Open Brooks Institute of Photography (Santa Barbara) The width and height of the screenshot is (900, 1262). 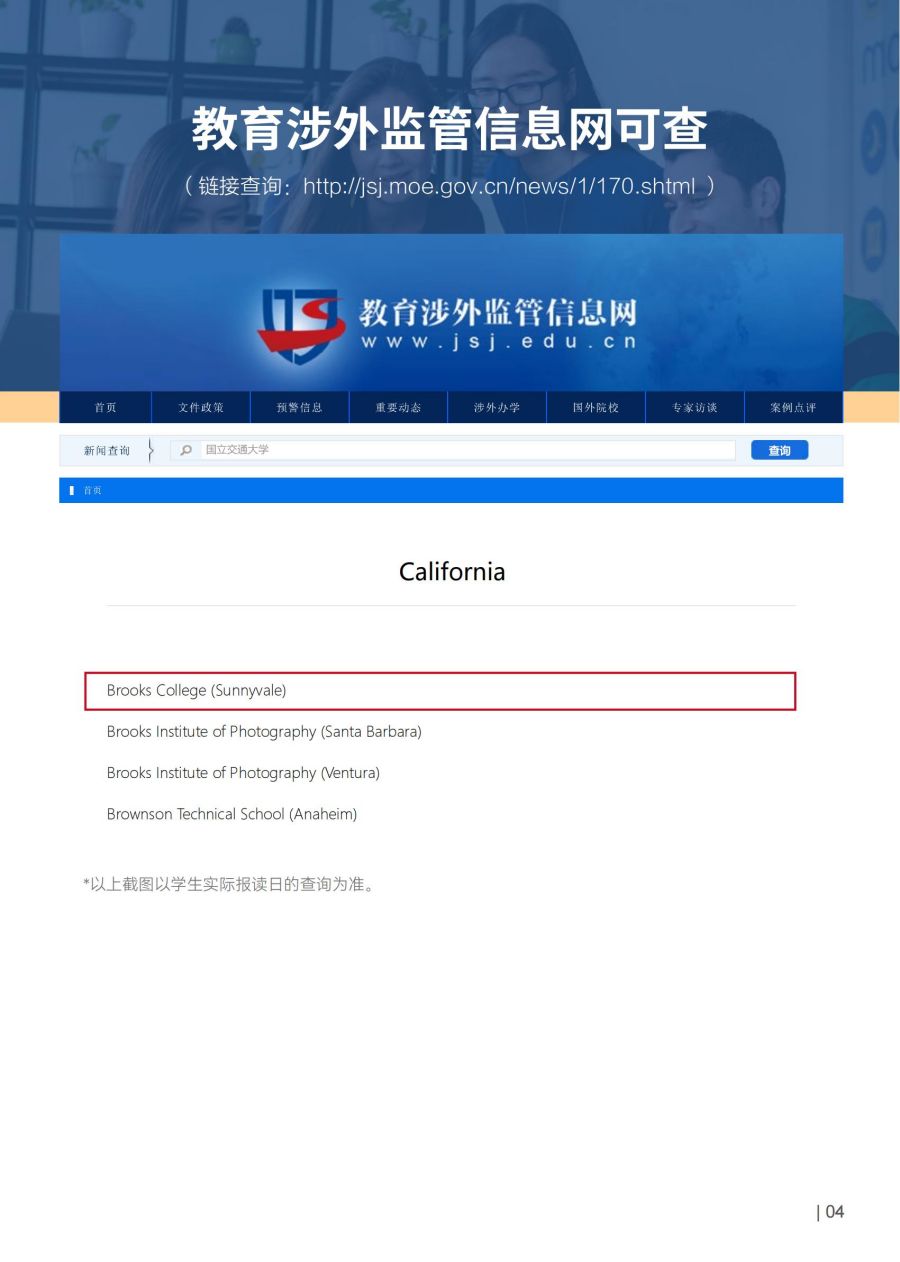pos(264,732)
